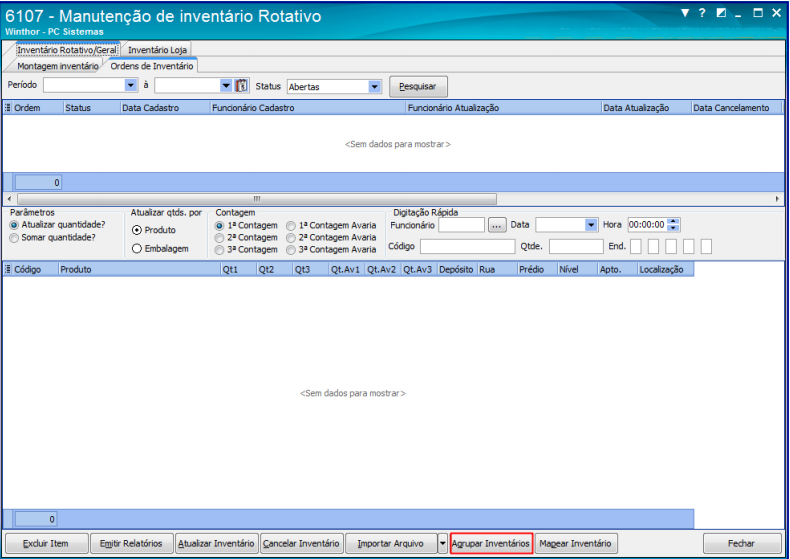Click the title bar down-triangle menu icon
Viewport: 790px width, 559px height.
click(x=685, y=13)
